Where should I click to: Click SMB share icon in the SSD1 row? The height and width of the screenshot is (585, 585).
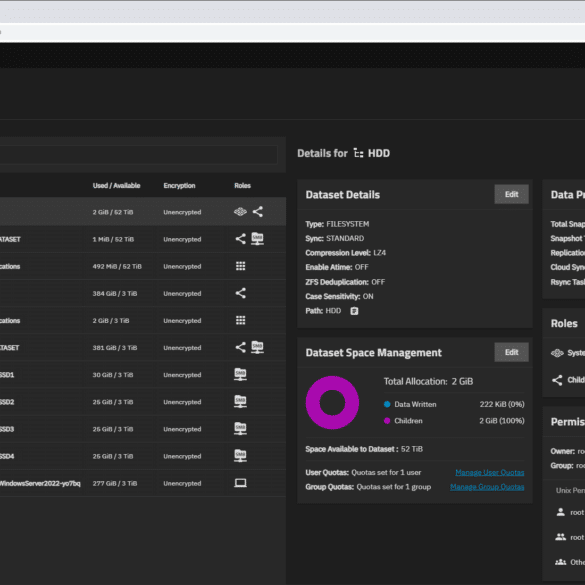click(x=240, y=374)
